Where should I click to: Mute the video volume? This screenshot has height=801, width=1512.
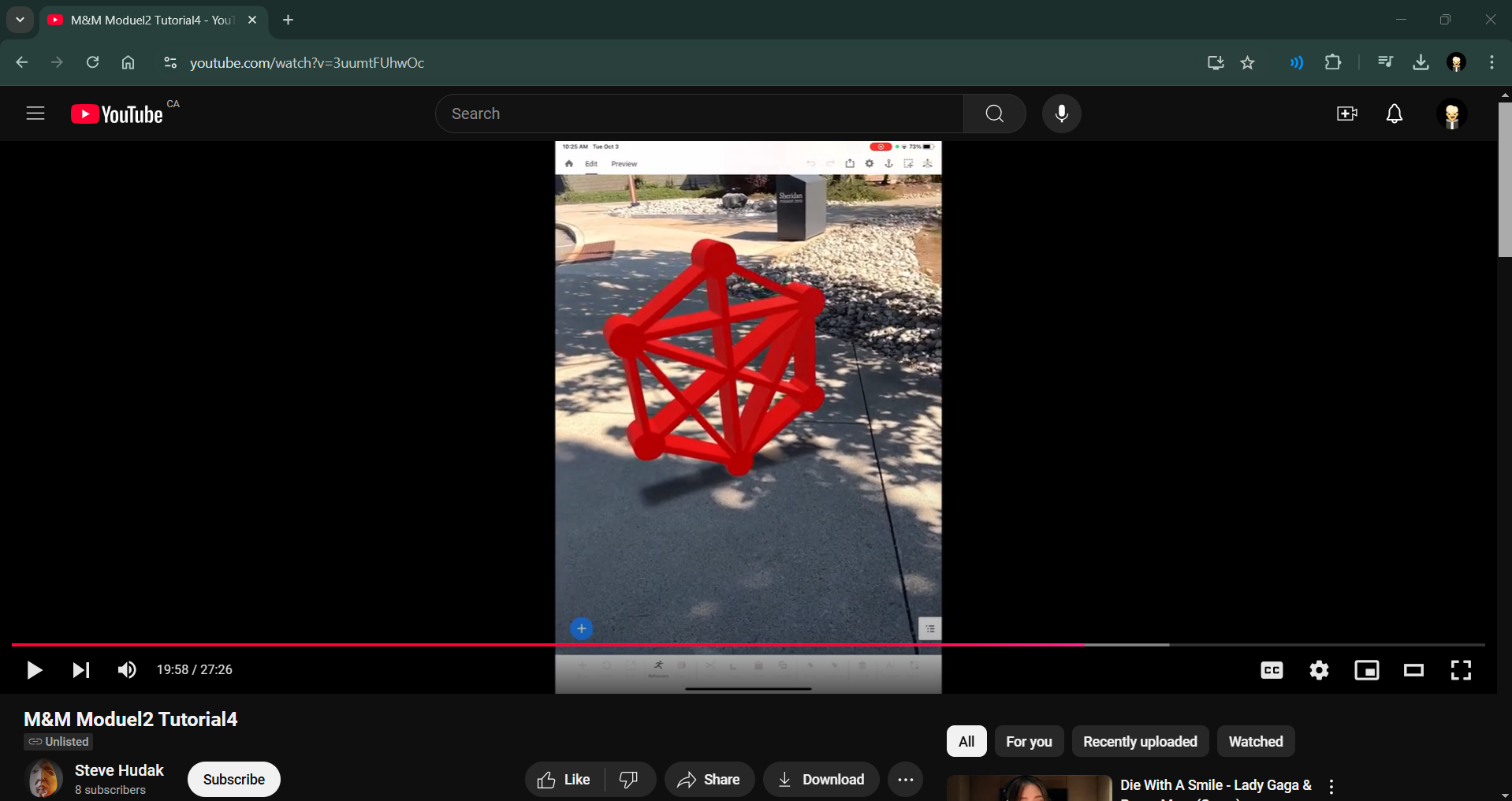pyautogui.click(x=126, y=670)
